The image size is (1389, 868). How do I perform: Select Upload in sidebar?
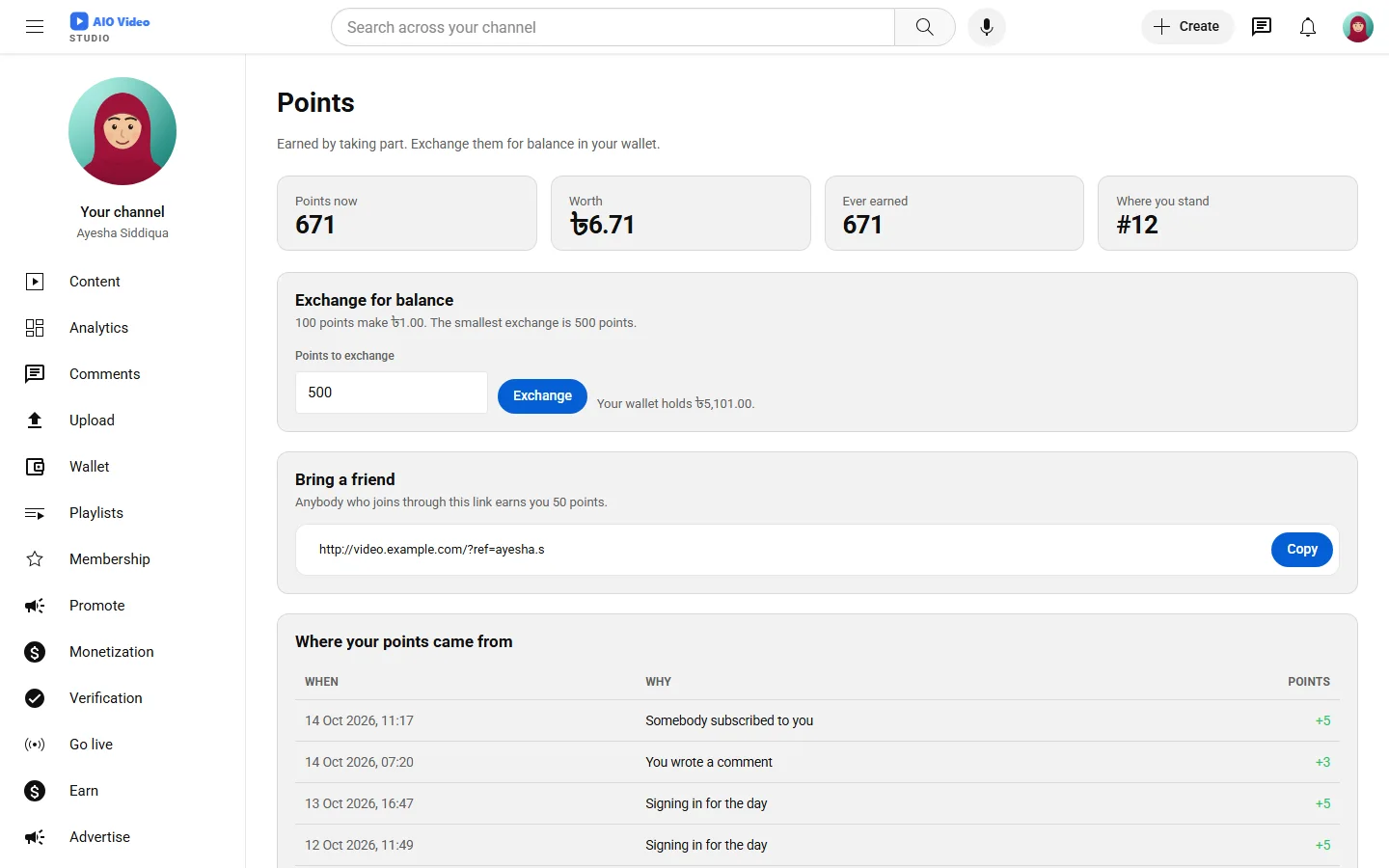click(123, 420)
